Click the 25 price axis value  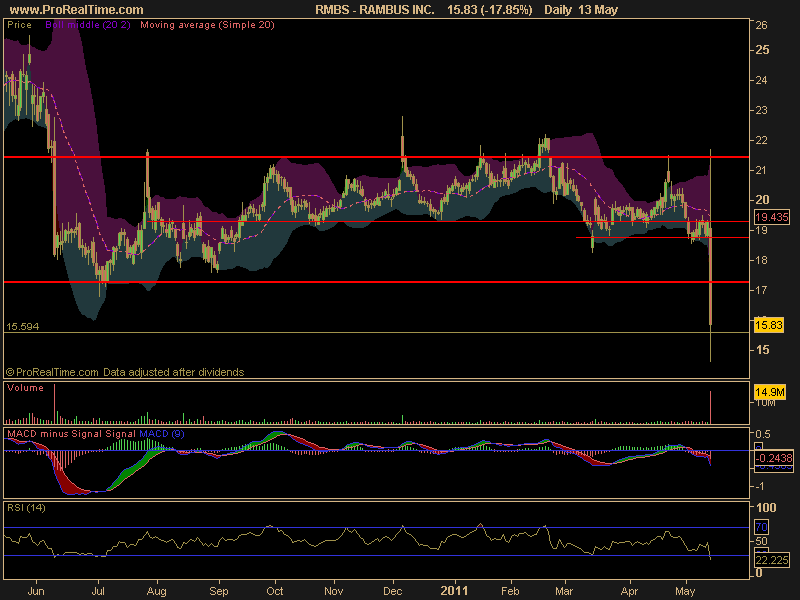(x=762, y=49)
